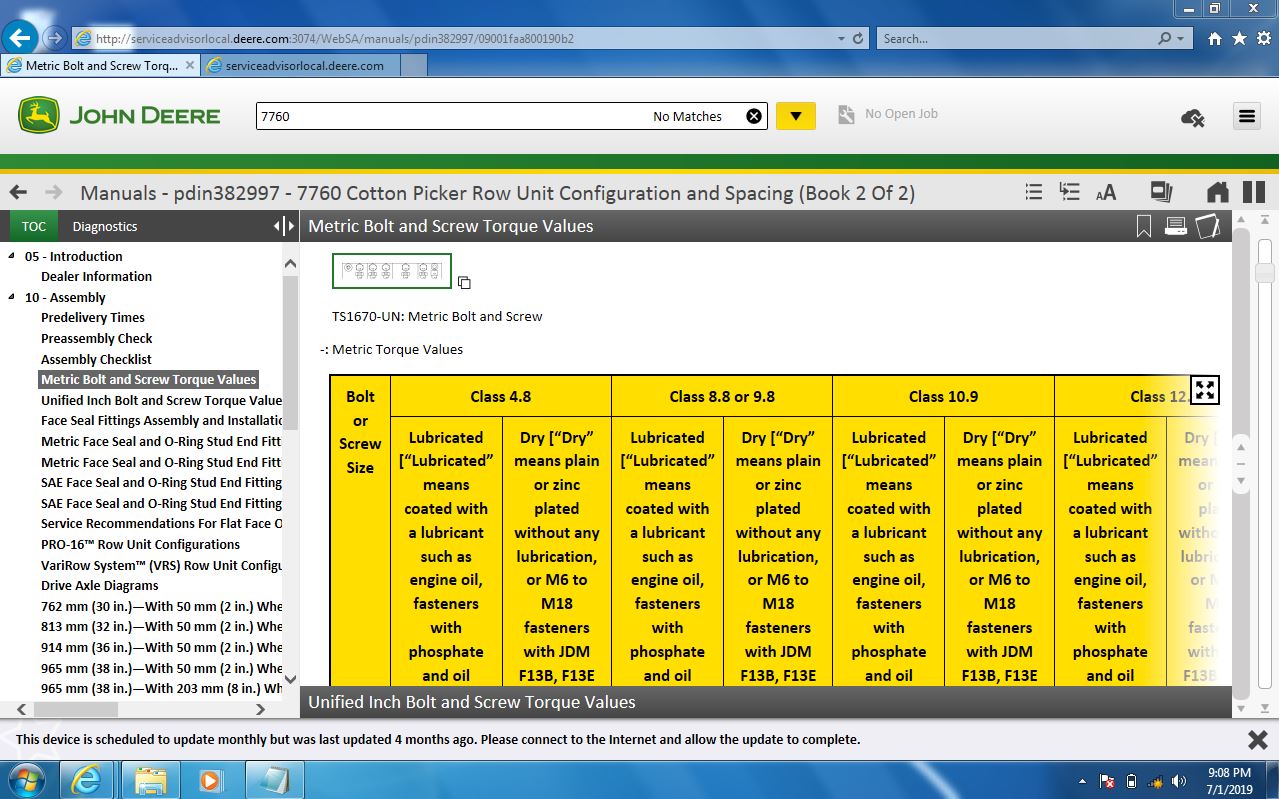This screenshot has height=799, width=1279.
Task: Navigate forward in the manual
Action: 53,193
